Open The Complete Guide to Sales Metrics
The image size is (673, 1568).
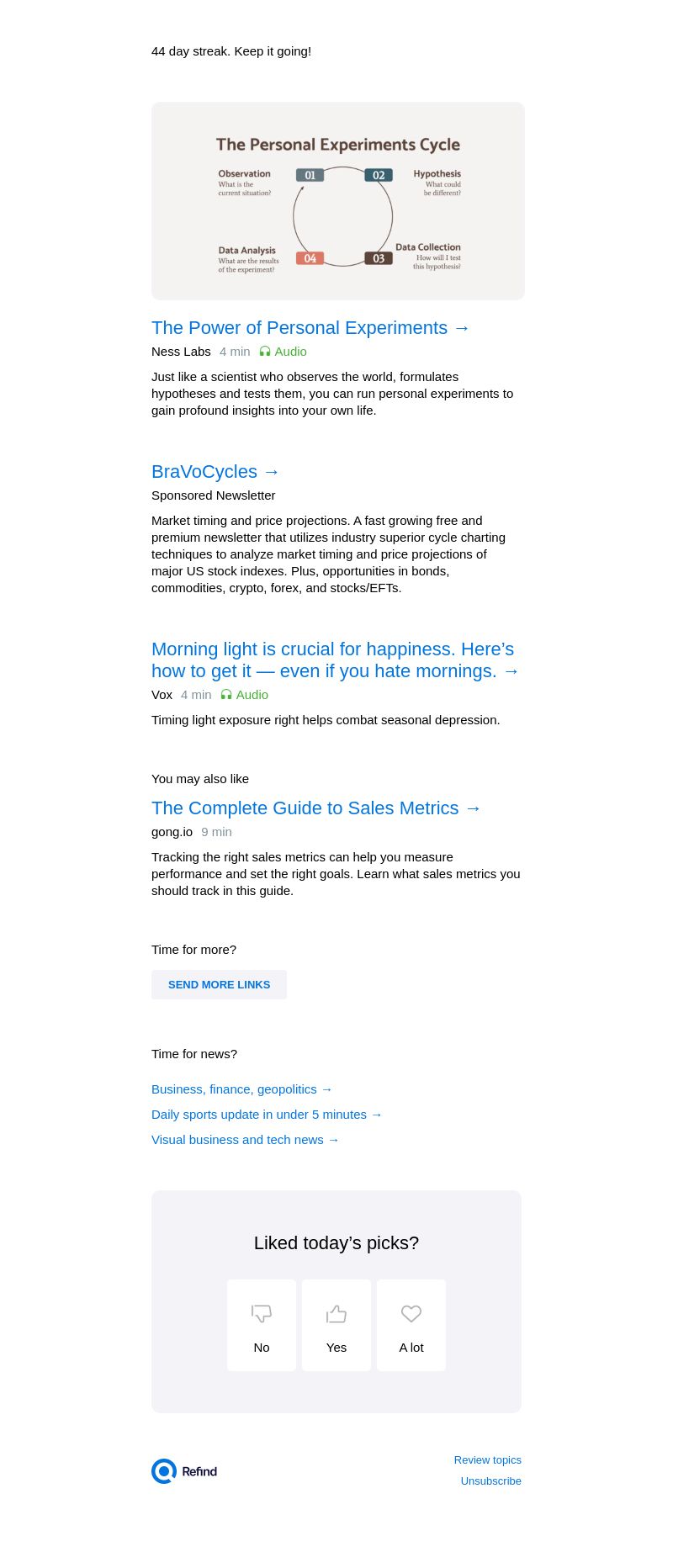pos(316,808)
